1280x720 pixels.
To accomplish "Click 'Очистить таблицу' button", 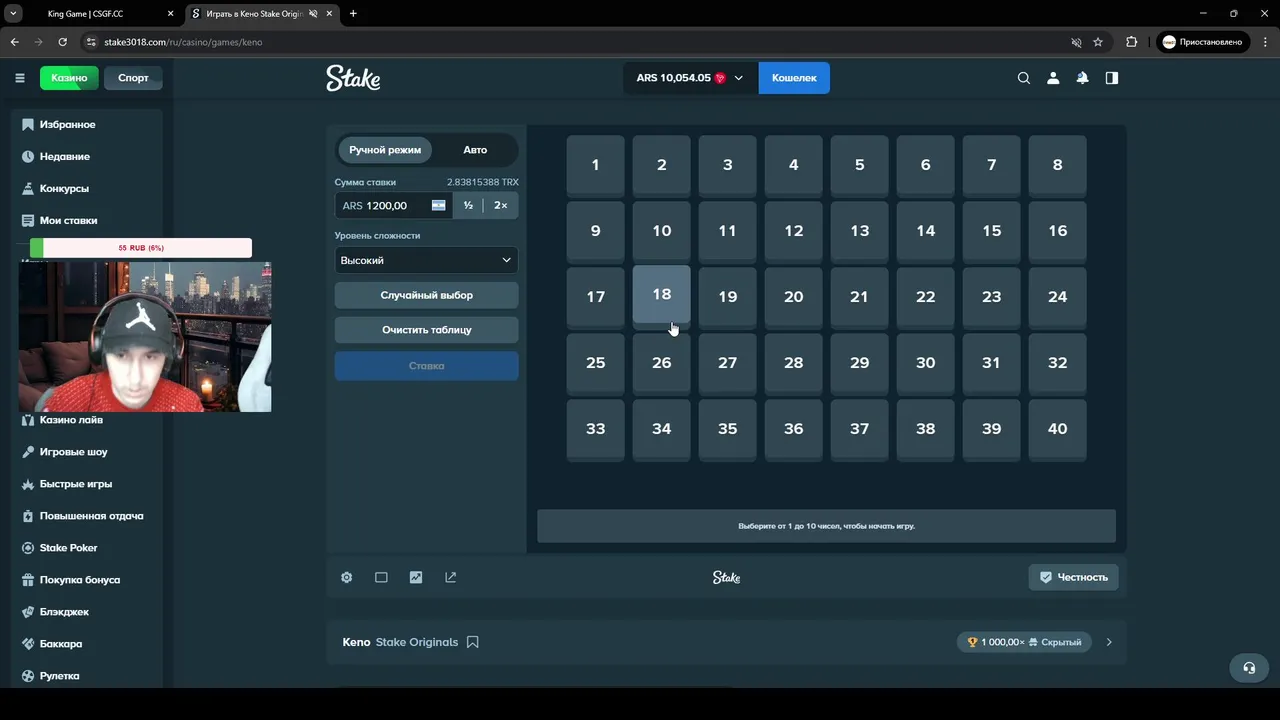I will 426,330.
